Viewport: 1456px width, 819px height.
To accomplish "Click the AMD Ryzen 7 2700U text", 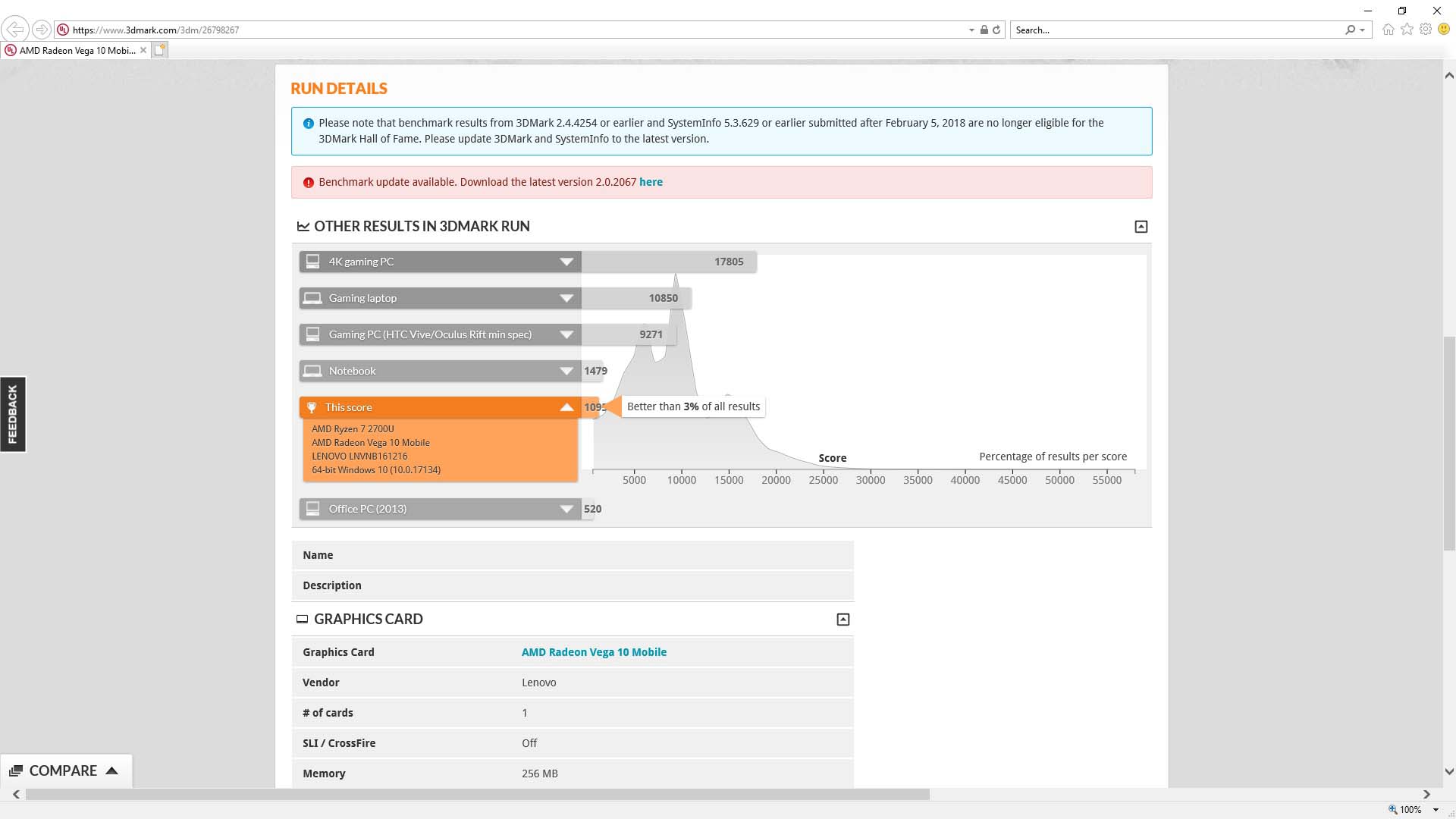I will pyautogui.click(x=353, y=429).
